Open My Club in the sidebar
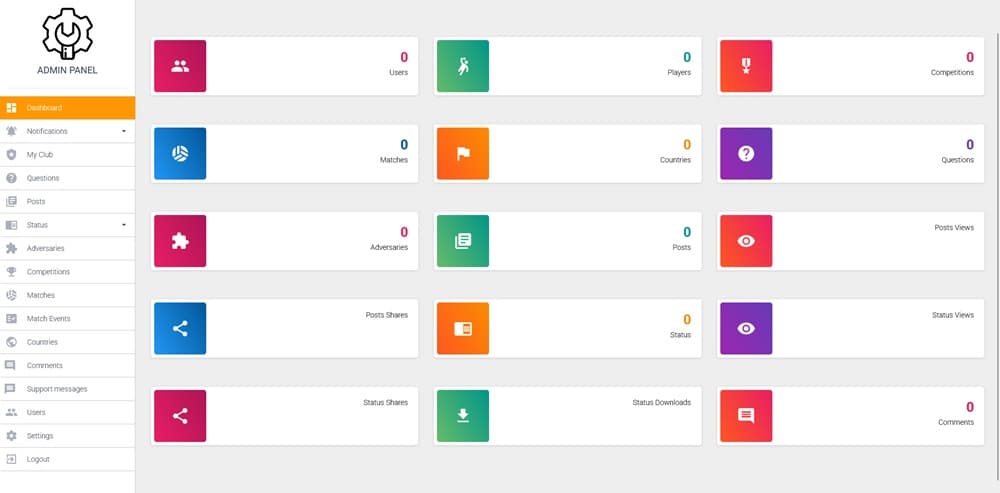The height and width of the screenshot is (493, 1000). [40, 155]
